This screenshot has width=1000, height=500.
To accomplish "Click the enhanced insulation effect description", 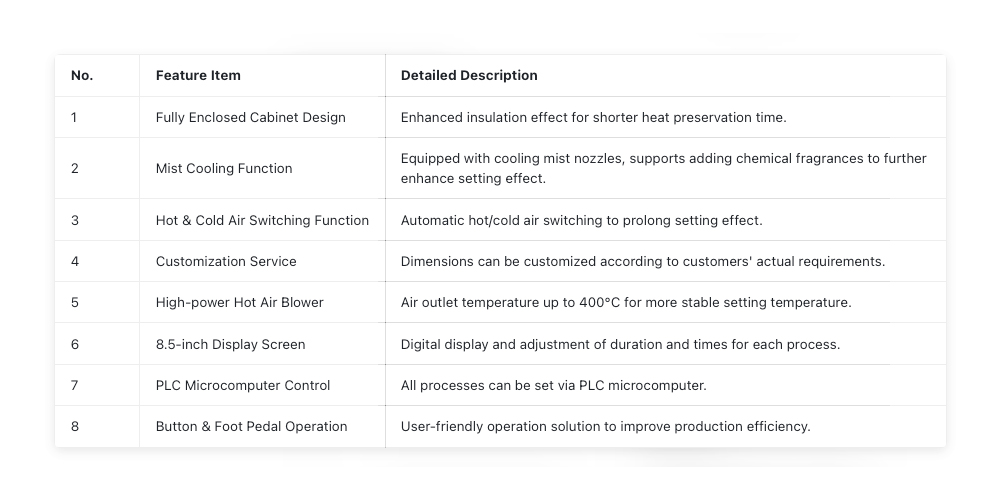I will [594, 117].
